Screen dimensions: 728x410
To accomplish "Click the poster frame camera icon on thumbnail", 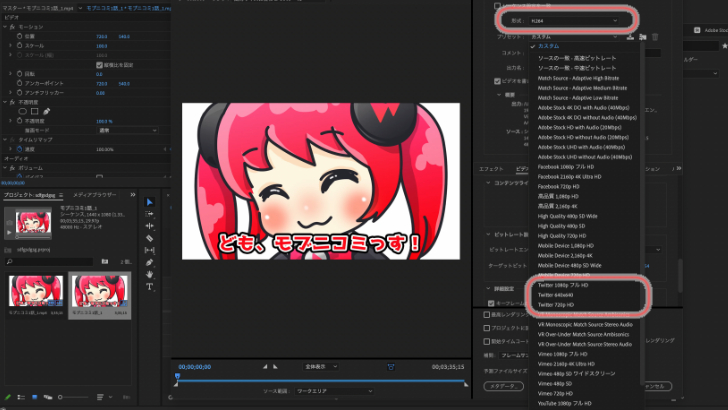I will point(9,223).
